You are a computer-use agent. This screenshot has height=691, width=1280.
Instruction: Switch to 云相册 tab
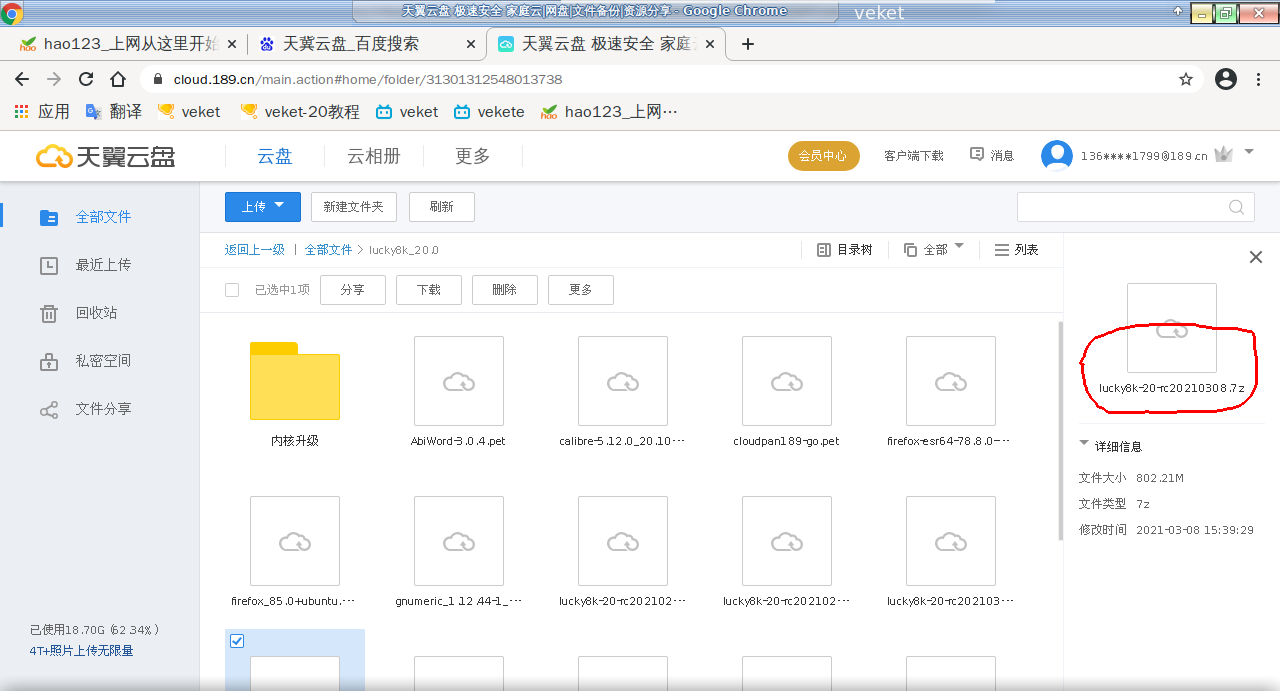[374, 156]
